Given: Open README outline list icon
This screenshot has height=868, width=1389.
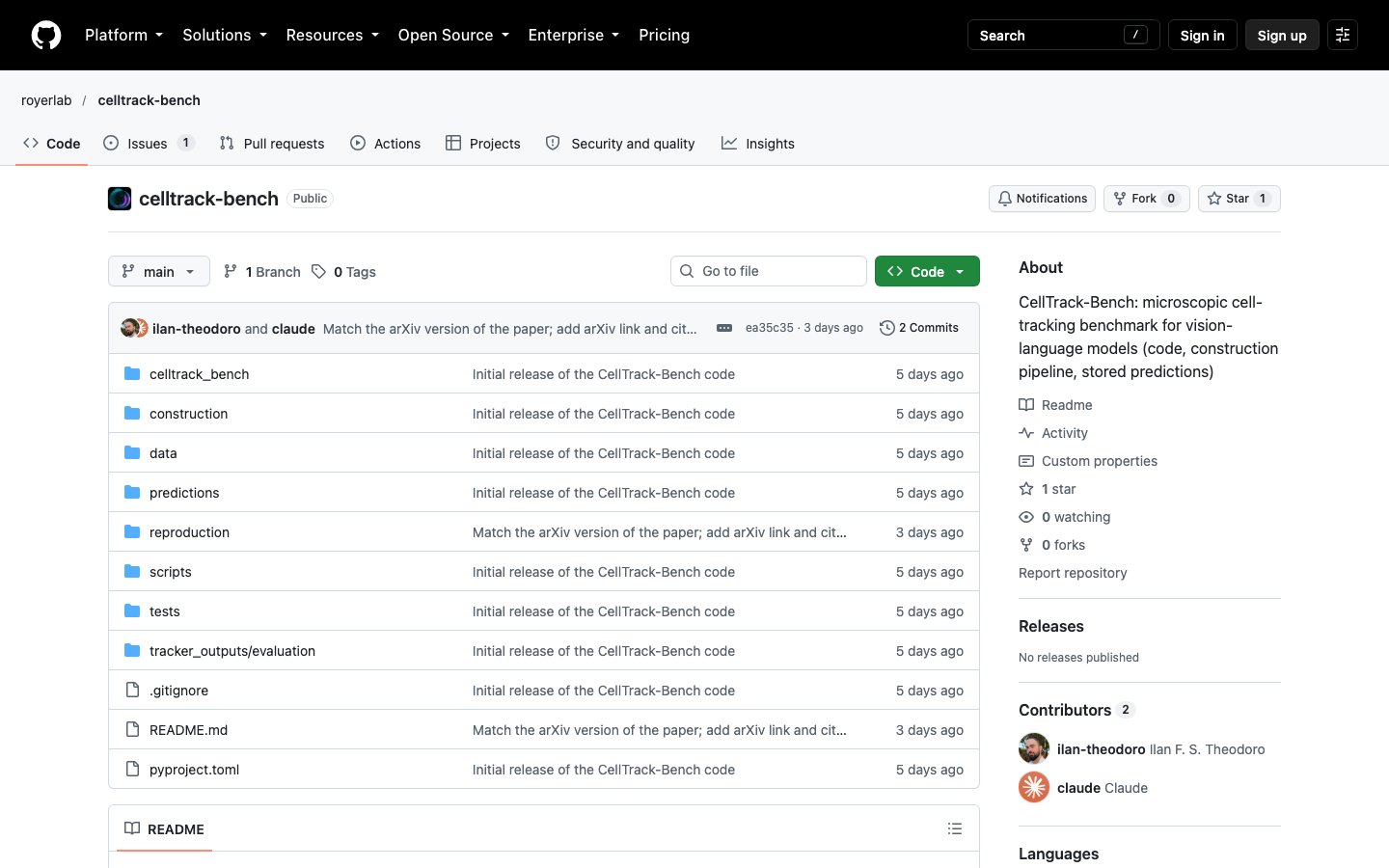Looking at the screenshot, I should [x=955, y=828].
